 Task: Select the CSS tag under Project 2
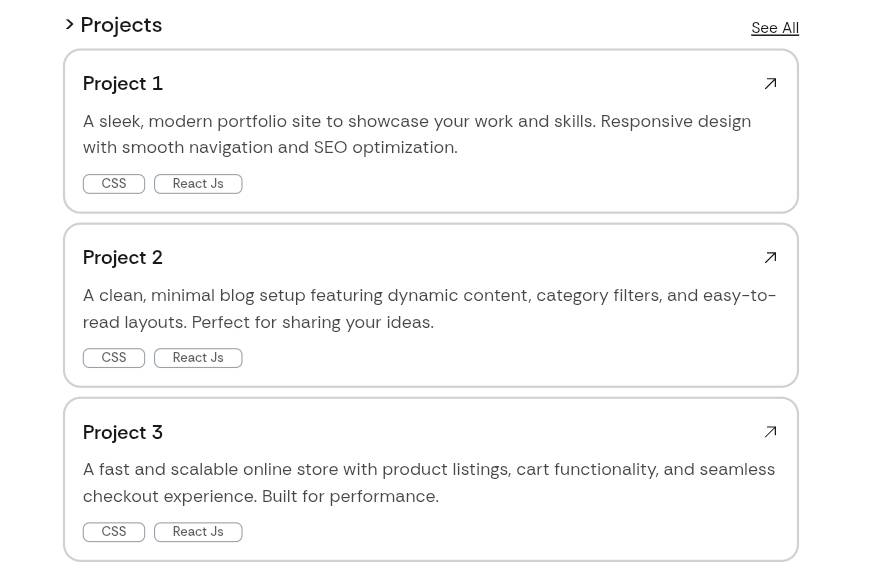tap(113, 357)
